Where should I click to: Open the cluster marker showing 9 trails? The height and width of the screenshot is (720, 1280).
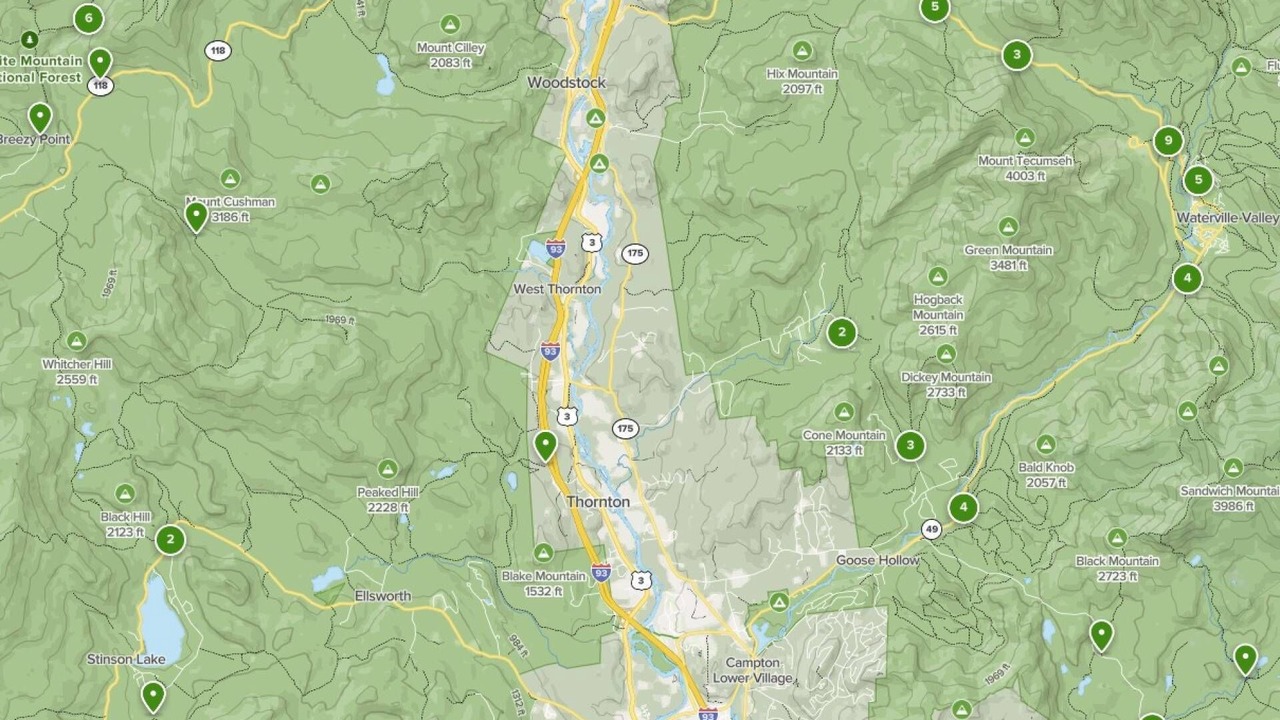coord(1168,141)
